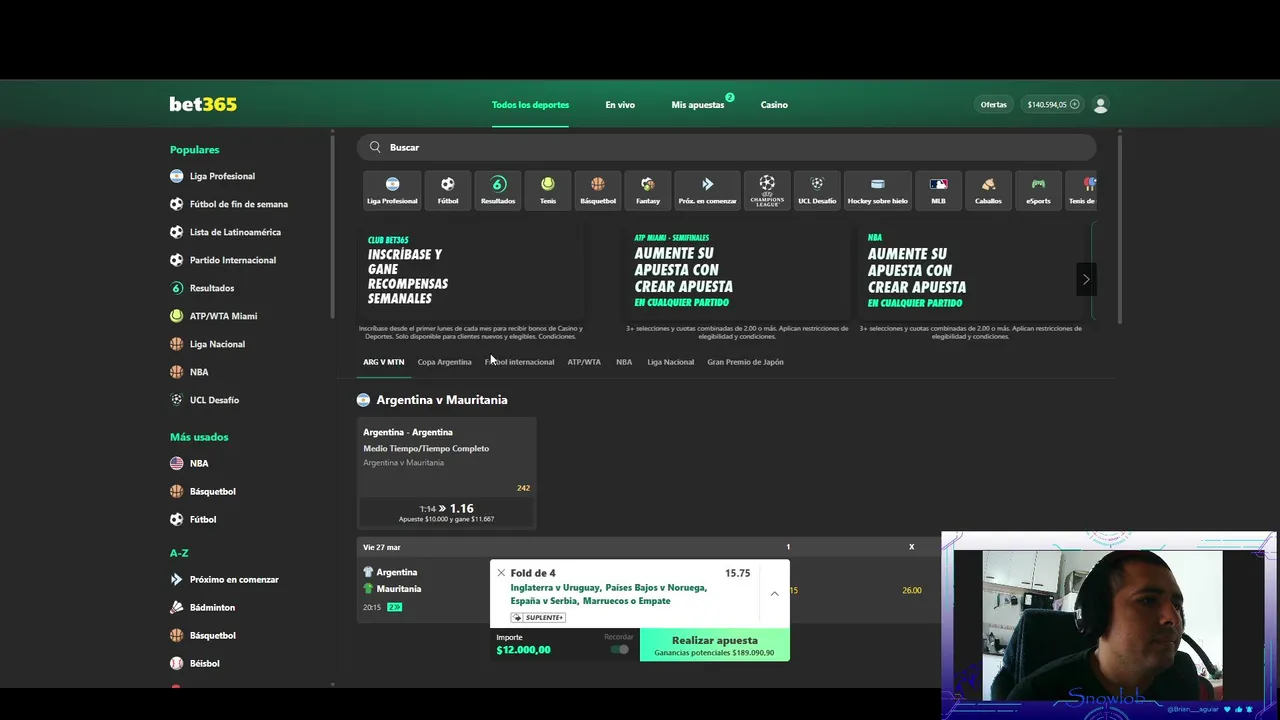Click the left sidebar scrollbar
Screen dimensions: 1280x720
pos(332,226)
